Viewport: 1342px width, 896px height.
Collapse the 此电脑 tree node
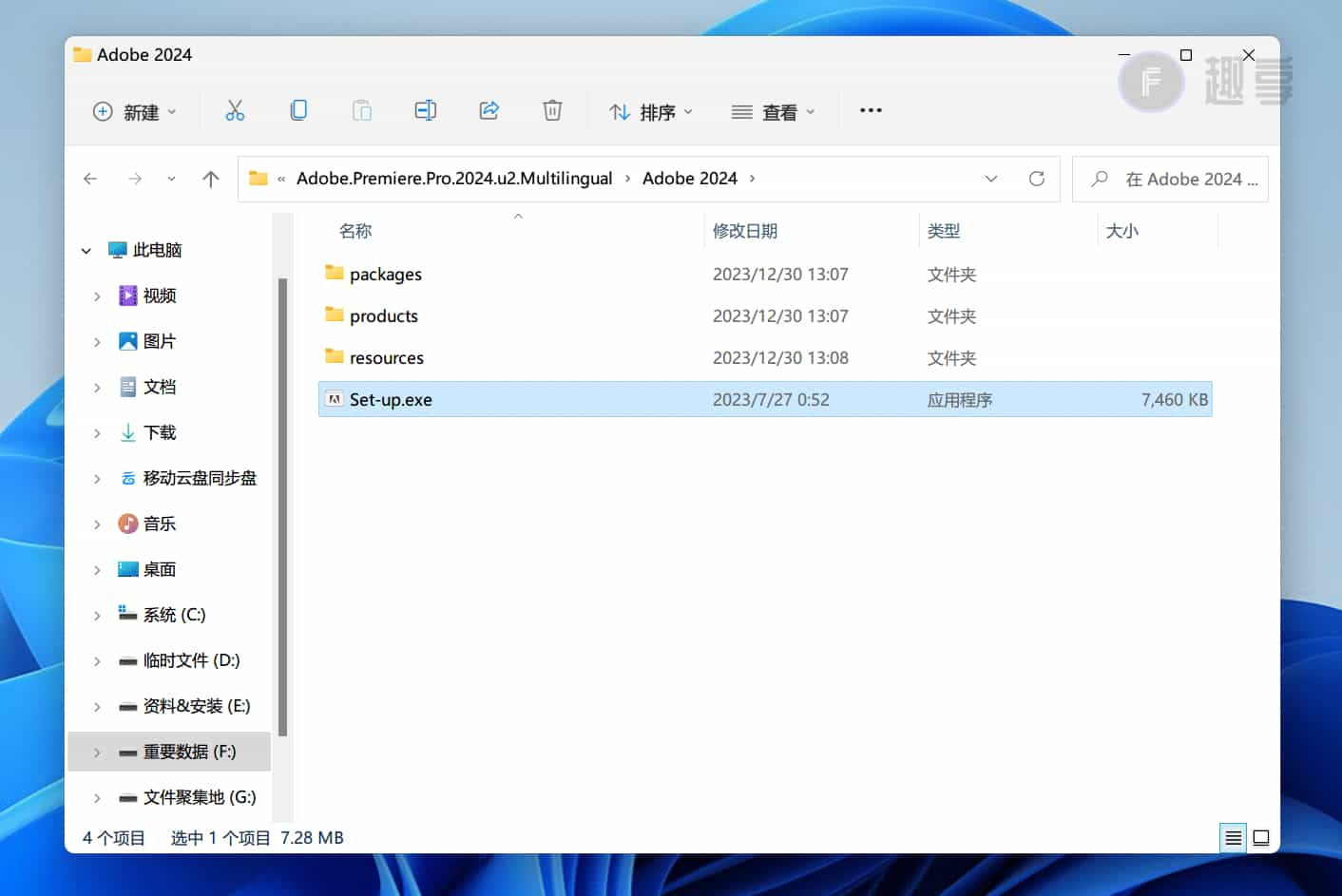[86, 251]
